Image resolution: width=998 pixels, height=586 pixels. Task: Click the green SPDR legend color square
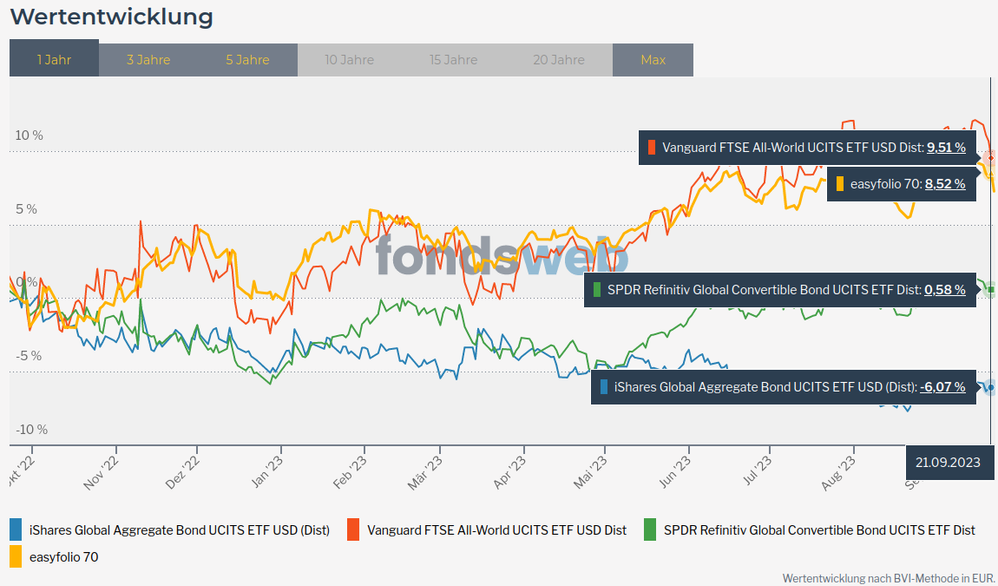click(650, 529)
